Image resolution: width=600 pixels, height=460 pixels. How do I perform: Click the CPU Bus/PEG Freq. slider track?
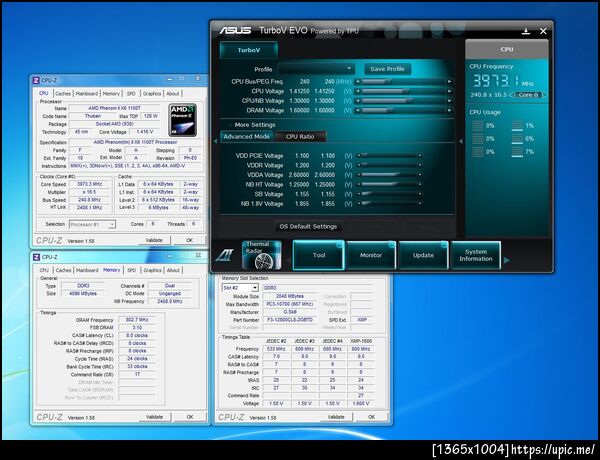click(x=404, y=82)
